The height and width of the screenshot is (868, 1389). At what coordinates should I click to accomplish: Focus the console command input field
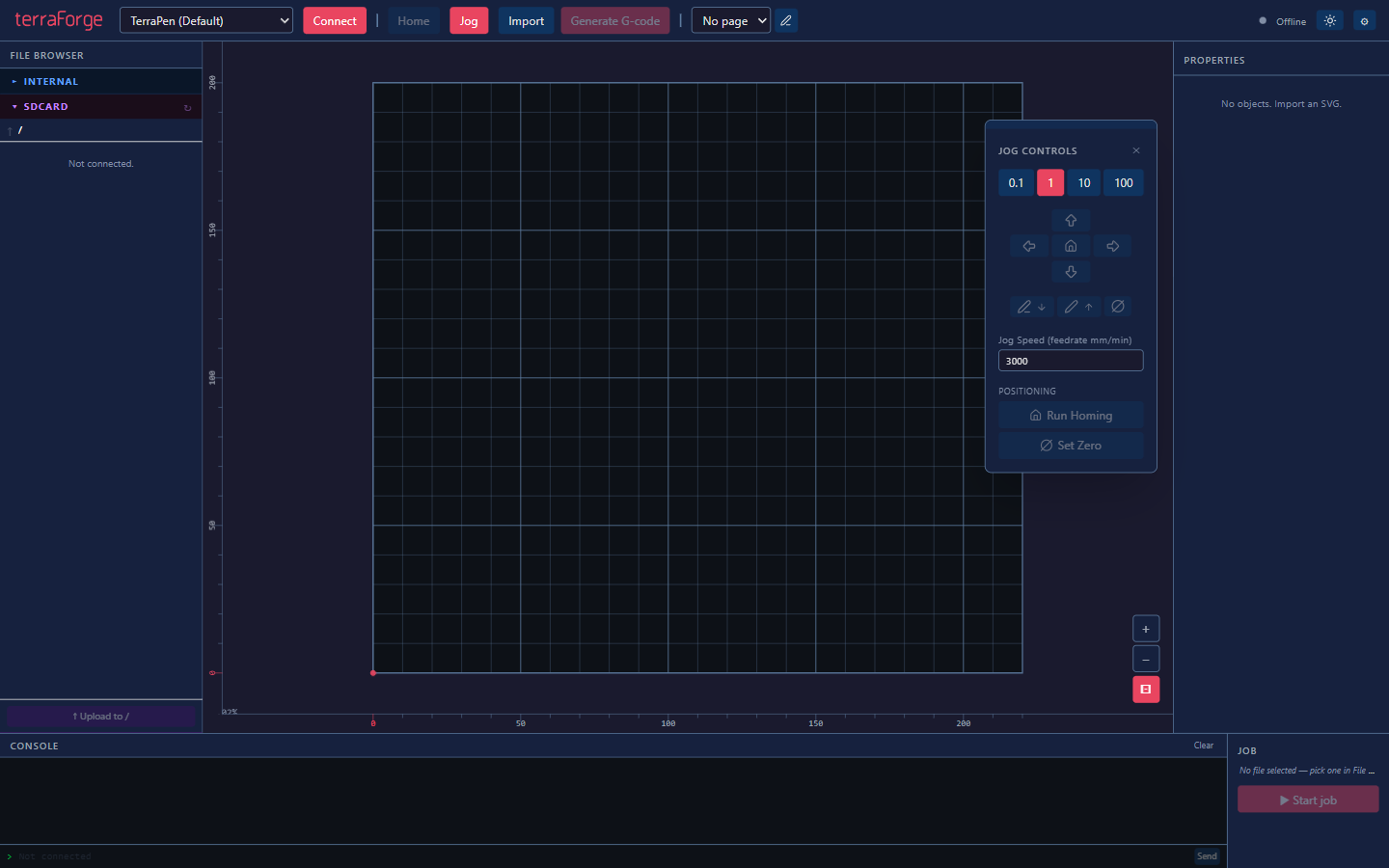603,856
